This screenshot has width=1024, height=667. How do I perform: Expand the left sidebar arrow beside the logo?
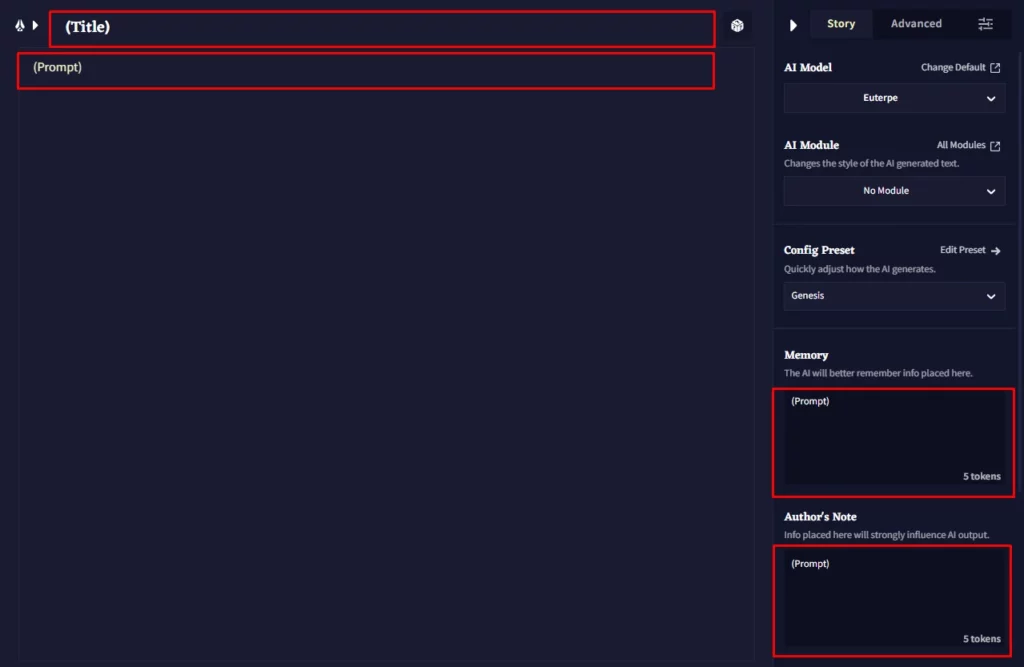click(35, 25)
